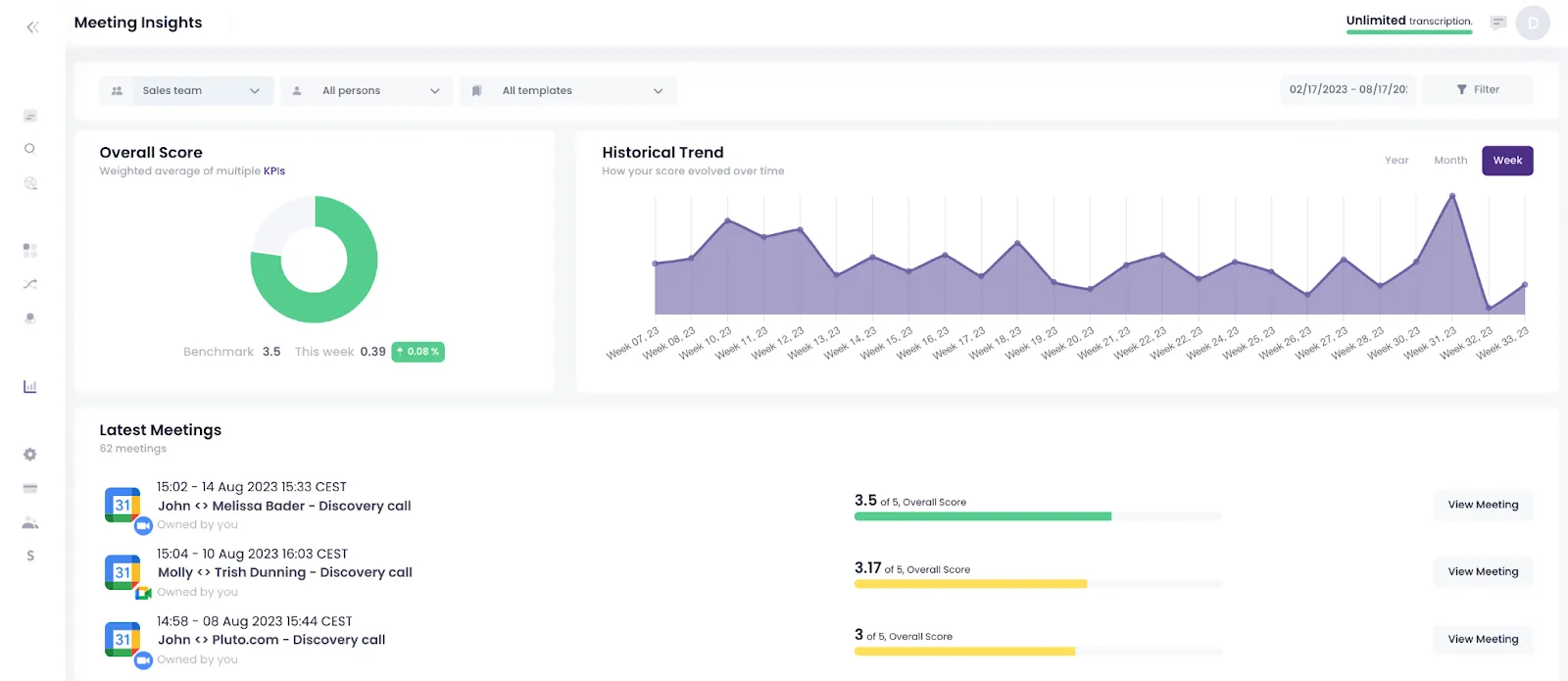The image size is (1568, 681).
Task: Open the Filter button
Action: pos(1478,89)
